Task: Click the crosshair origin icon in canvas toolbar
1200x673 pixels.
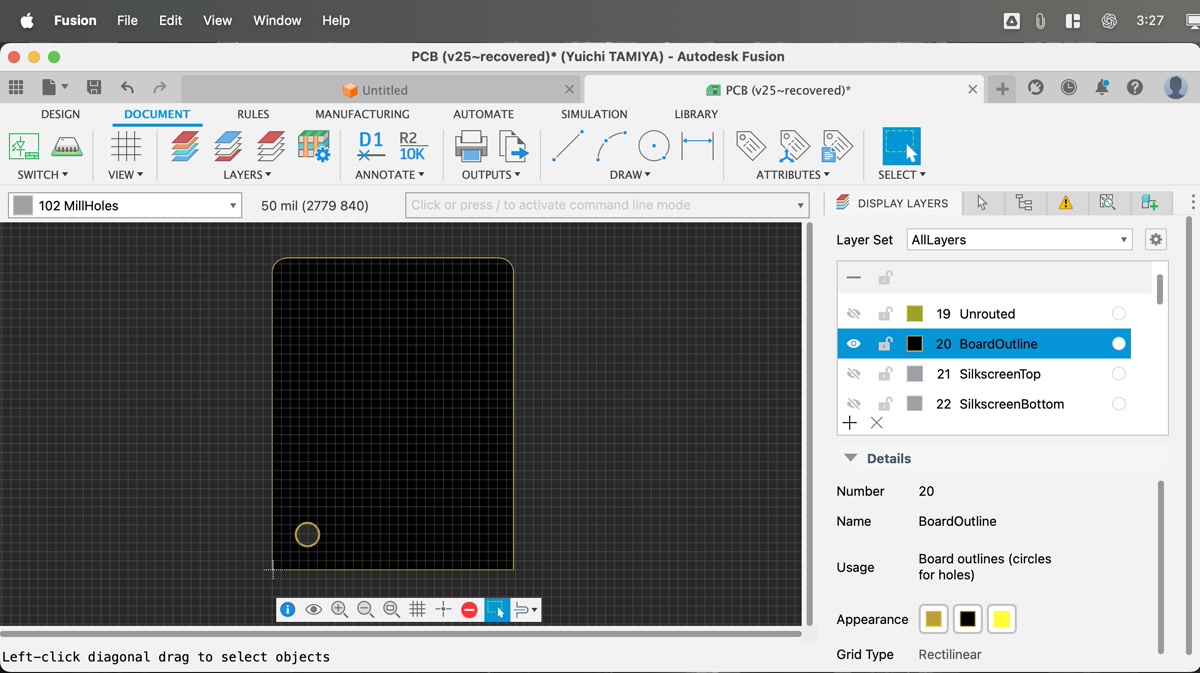Action: pos(444,609)
